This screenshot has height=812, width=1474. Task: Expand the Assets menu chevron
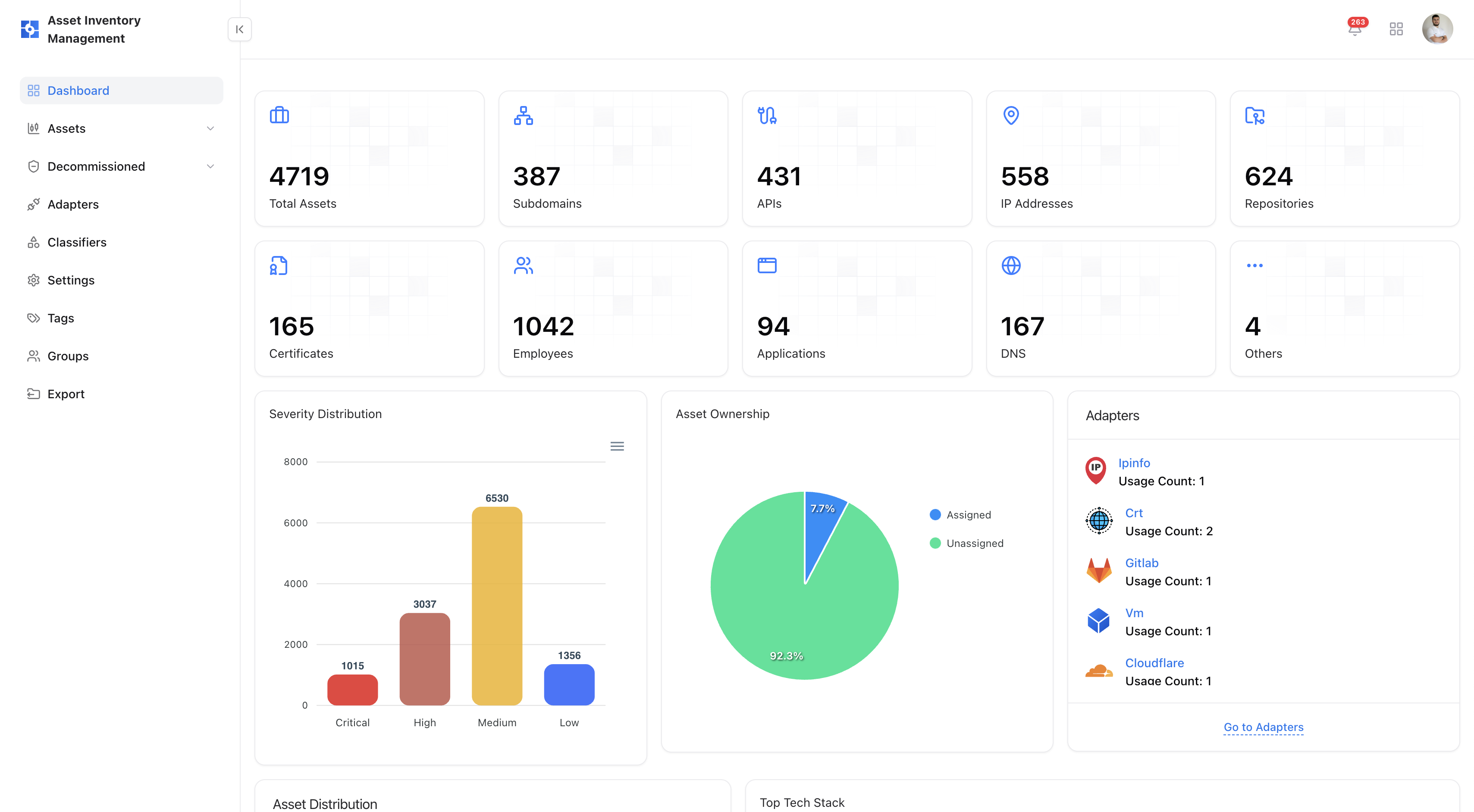(x=210, y=128)
